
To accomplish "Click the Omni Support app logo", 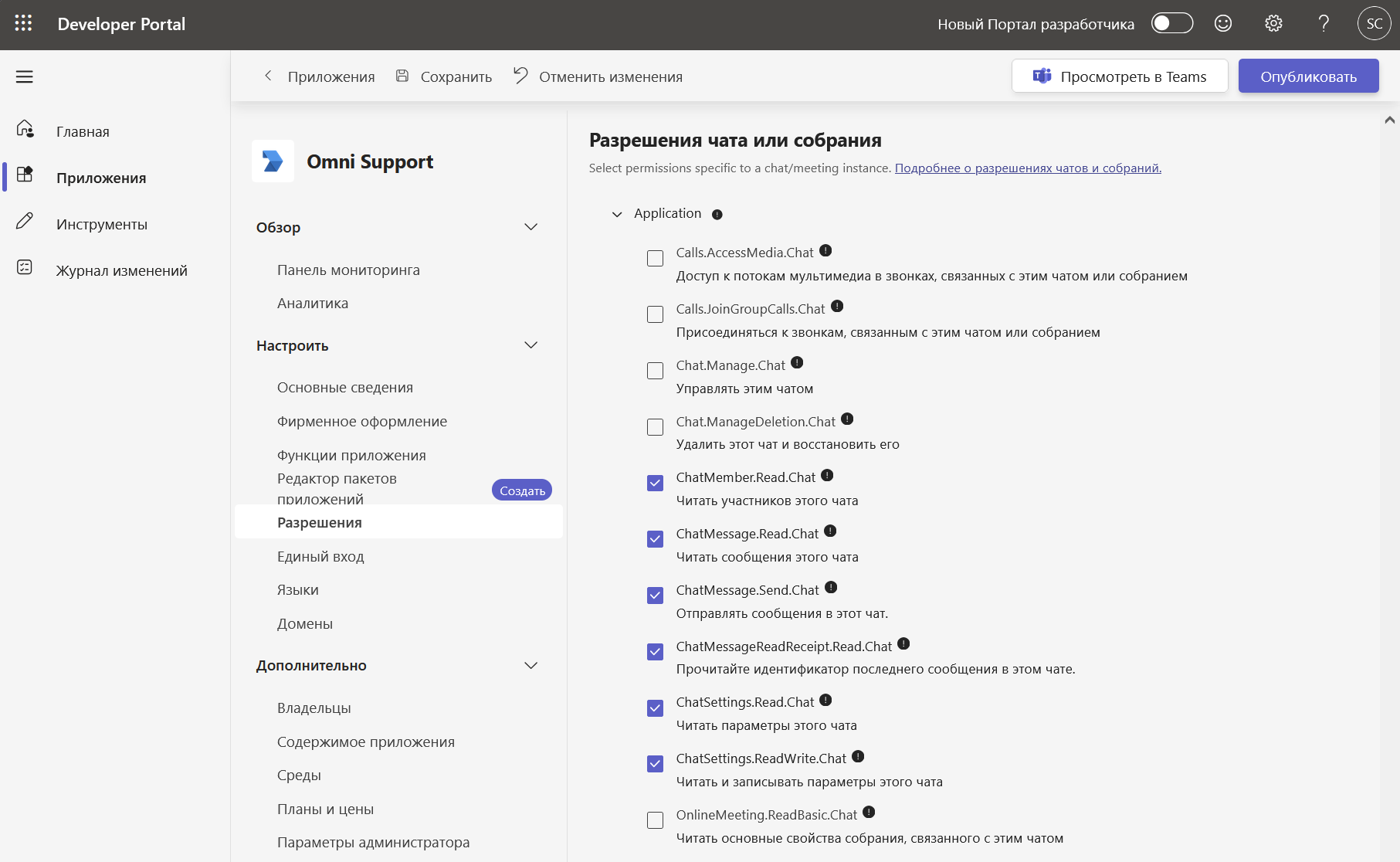I will (273, 161).
